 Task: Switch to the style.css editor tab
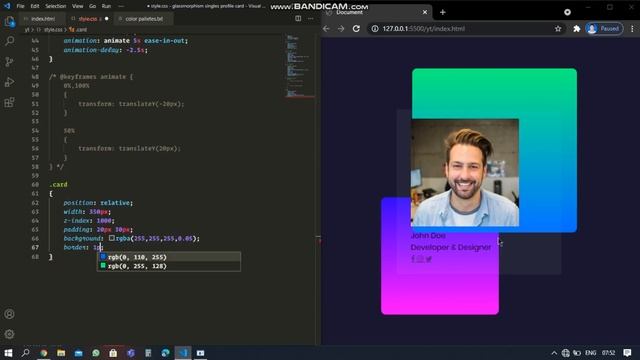pos(88,19)
